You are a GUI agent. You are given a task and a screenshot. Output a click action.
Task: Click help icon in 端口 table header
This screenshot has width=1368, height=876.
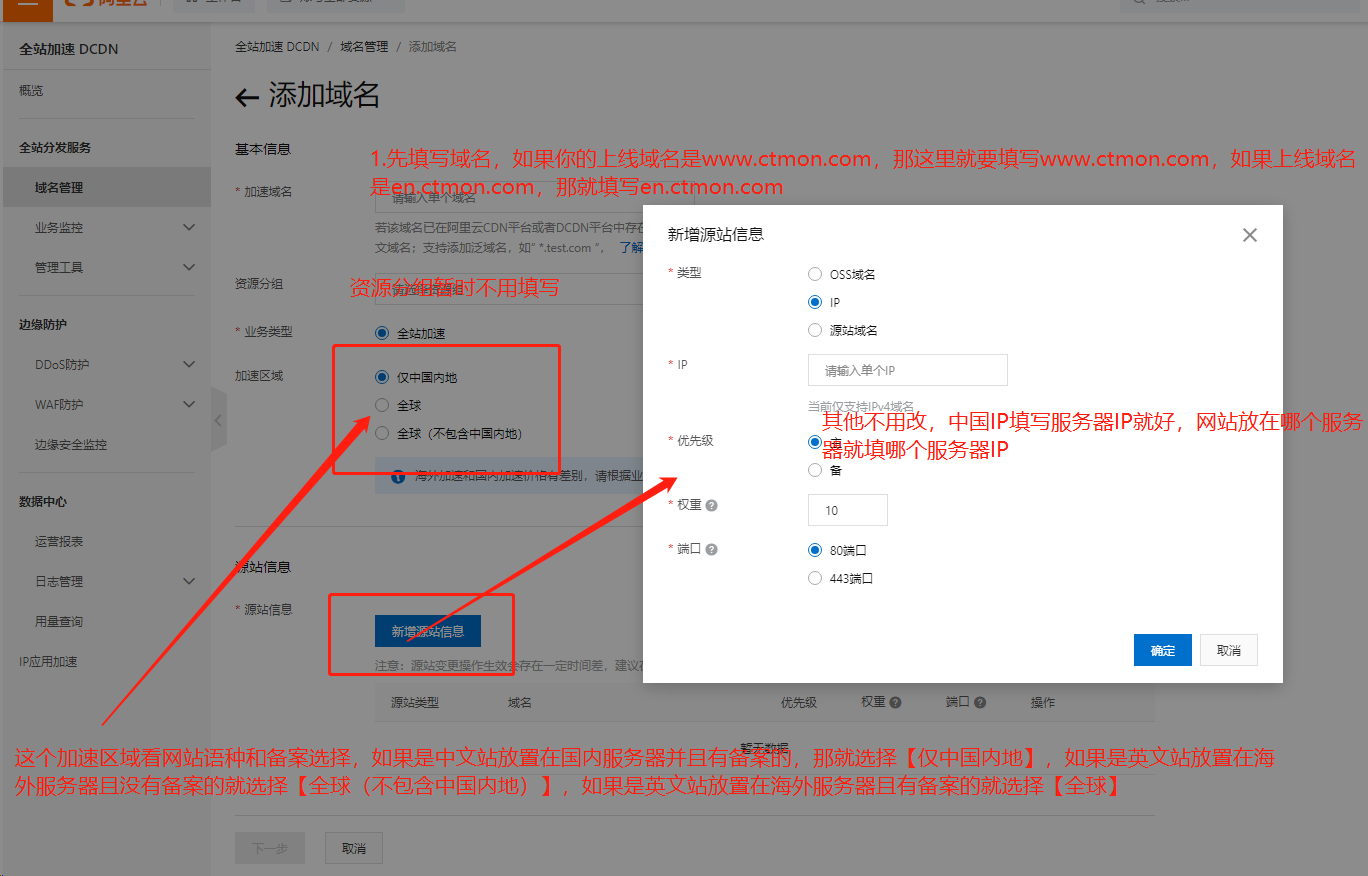[x=980, y=703]
